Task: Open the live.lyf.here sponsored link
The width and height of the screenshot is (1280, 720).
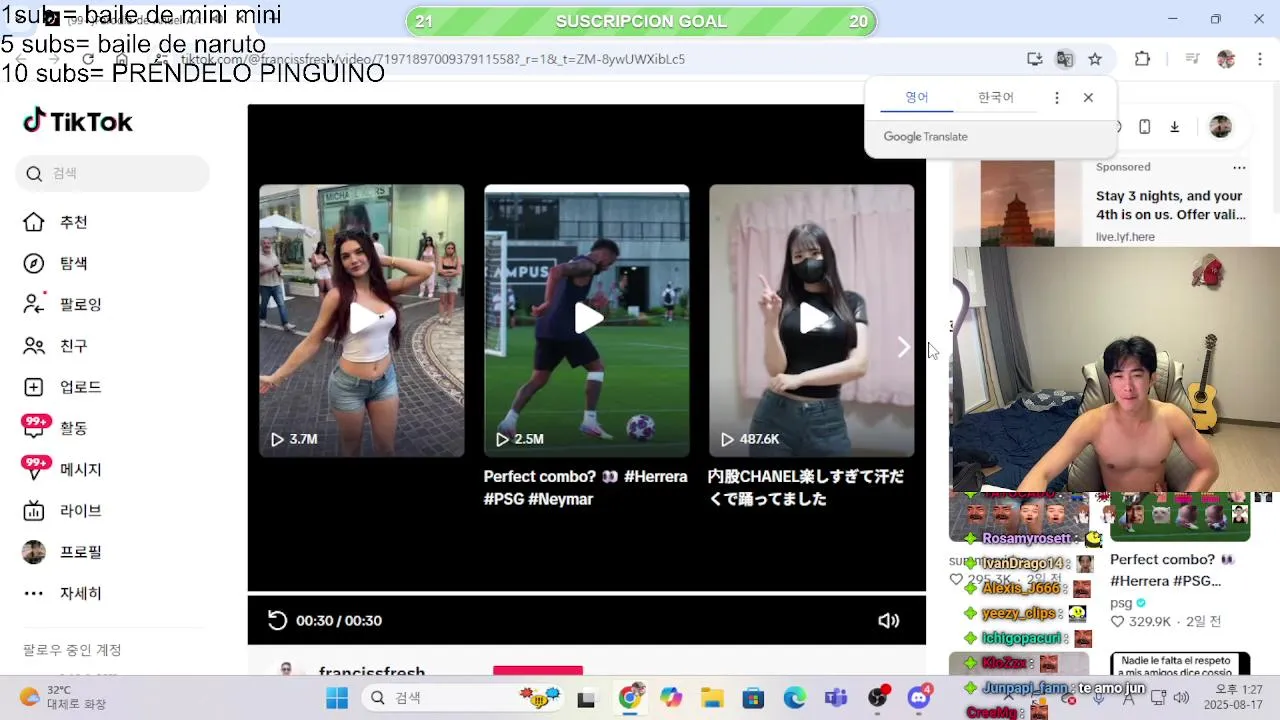Action: point(1125,237)
